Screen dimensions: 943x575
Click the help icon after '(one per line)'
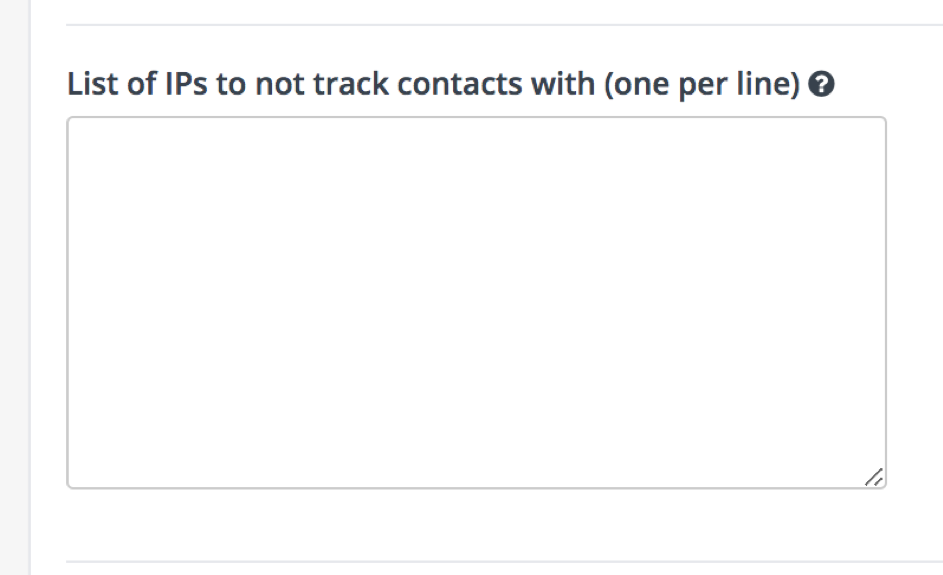pos(821,84)
